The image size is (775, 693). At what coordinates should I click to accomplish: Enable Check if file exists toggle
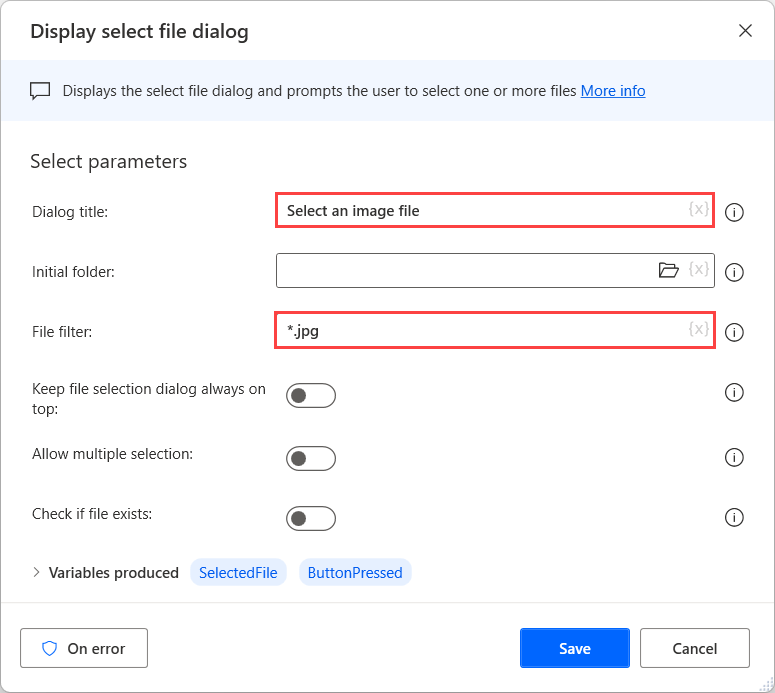[310, 518]
